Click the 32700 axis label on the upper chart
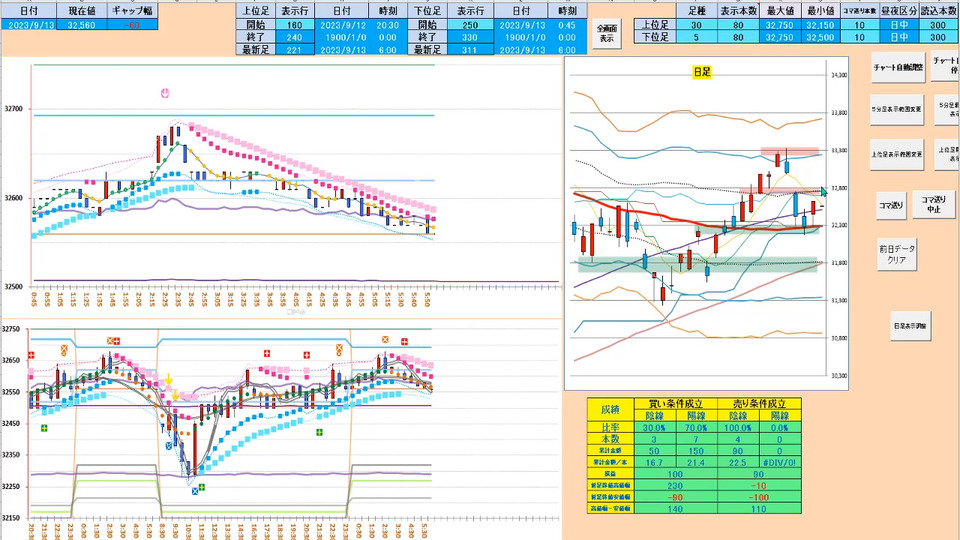960x540 pixels. coord(13,109)
